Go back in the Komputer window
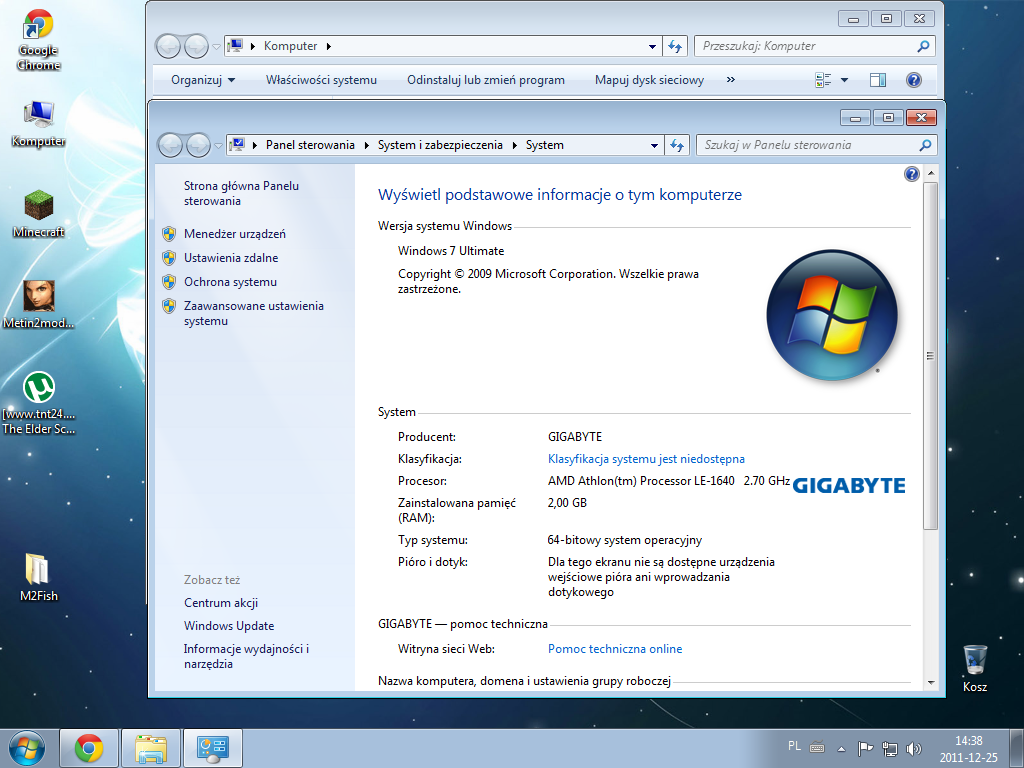The image size is (1024, 768). coord(168,46)
